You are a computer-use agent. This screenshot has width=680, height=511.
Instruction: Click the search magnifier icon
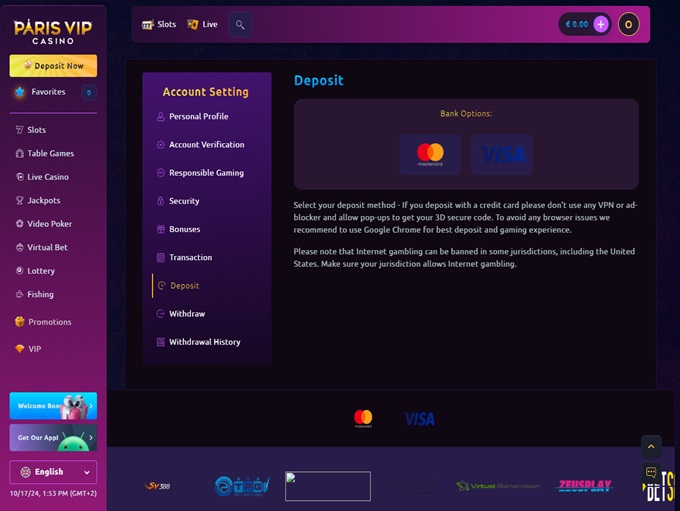[240, 25]
